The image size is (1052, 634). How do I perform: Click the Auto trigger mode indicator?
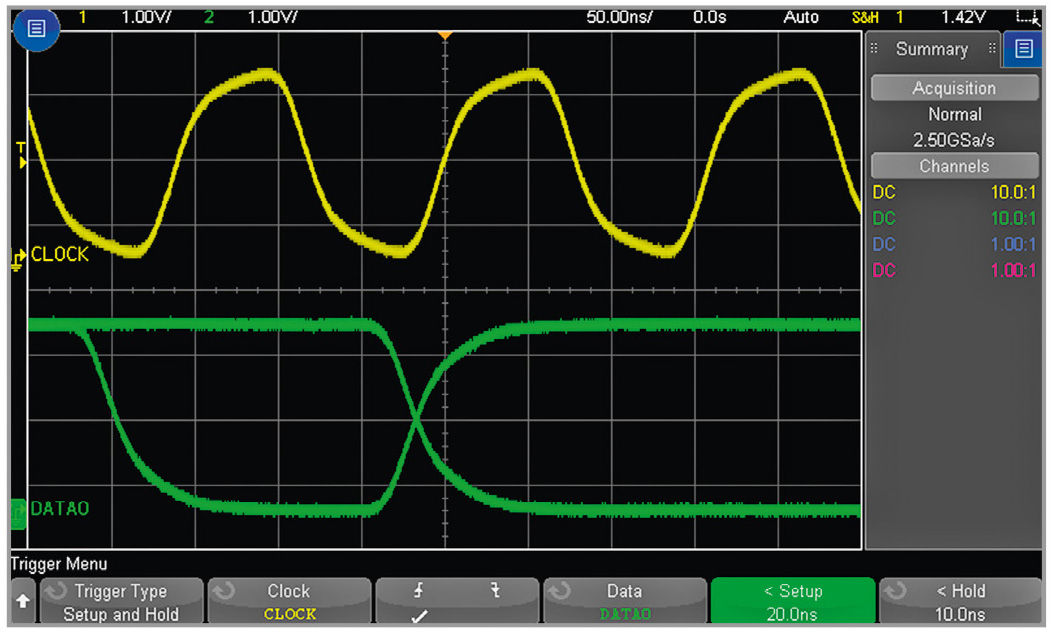801,17
